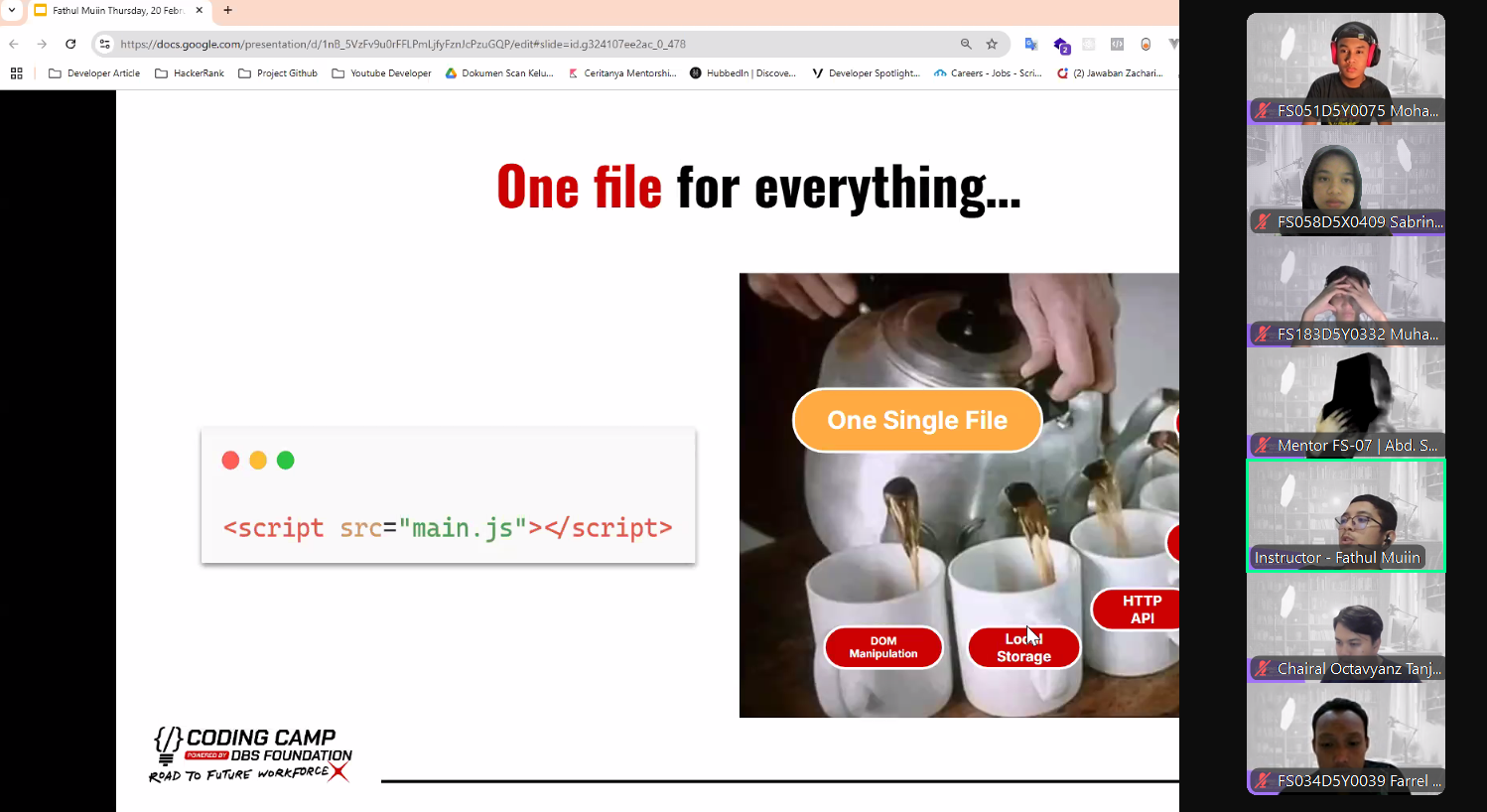Open the Careers - Jobs bookmark
This screenshot has height=812, width=1487.
(988, 73)
